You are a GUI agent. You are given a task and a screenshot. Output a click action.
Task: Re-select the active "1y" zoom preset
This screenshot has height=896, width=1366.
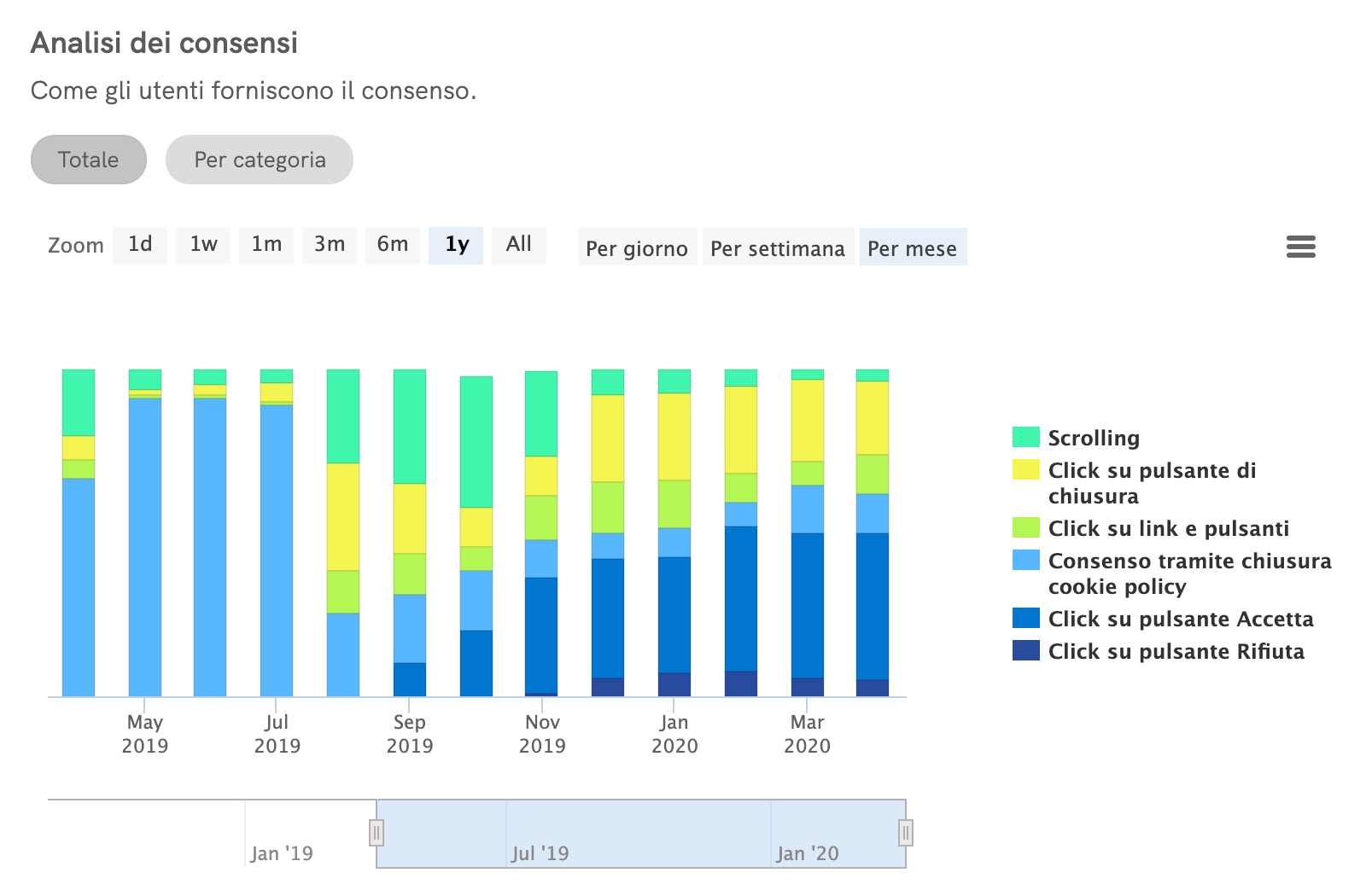(x=455, y=245)
